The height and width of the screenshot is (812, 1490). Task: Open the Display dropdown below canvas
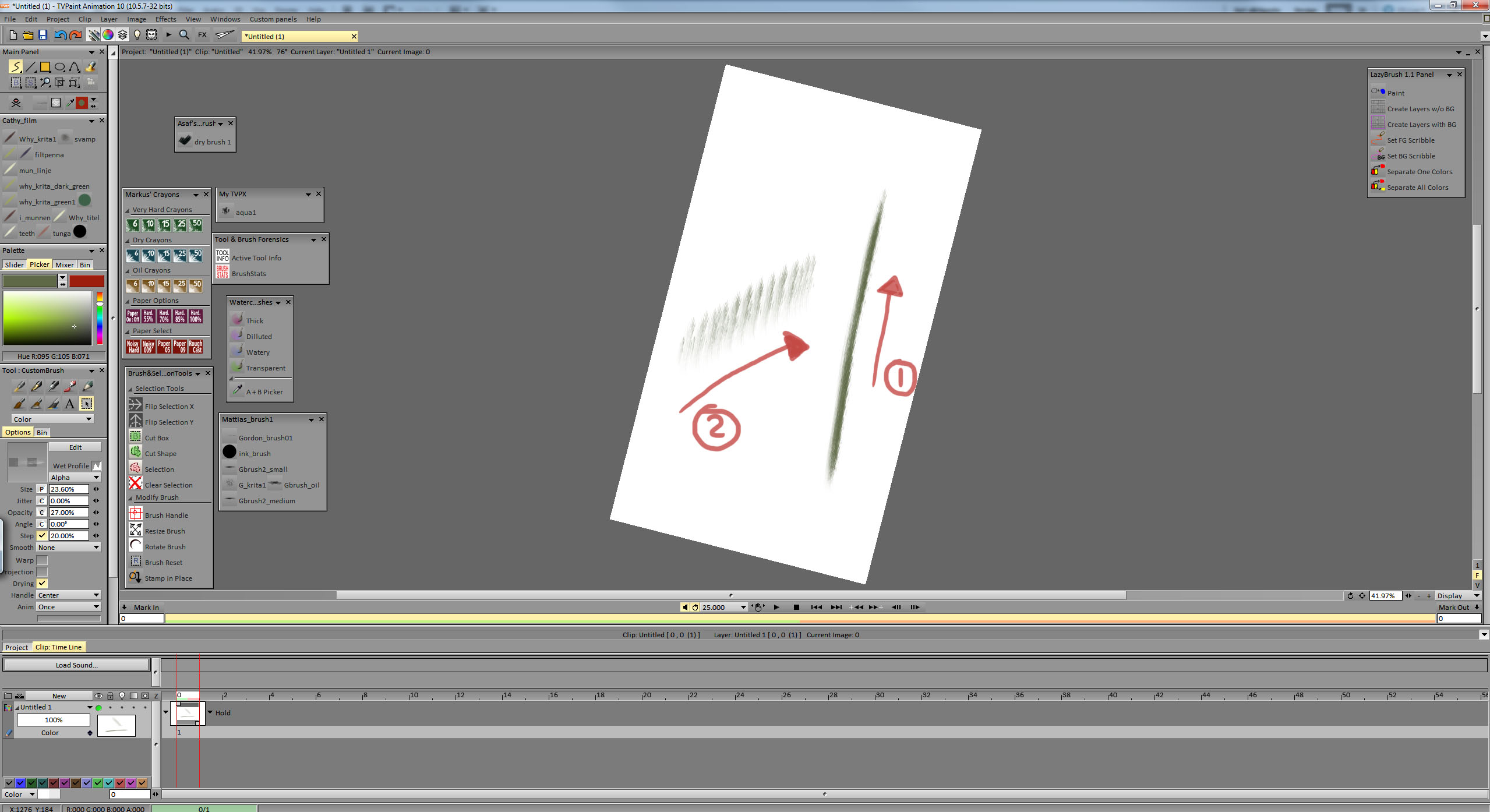1458,596
